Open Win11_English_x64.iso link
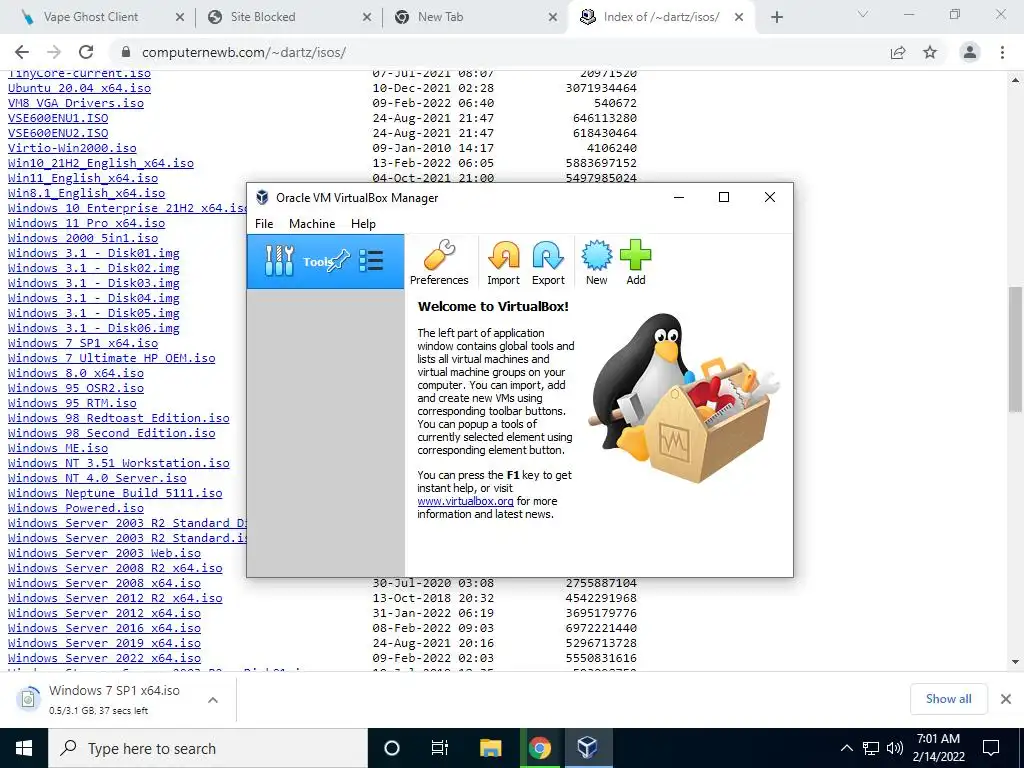This screenshot has width=1024, height=768. point(83,178)
